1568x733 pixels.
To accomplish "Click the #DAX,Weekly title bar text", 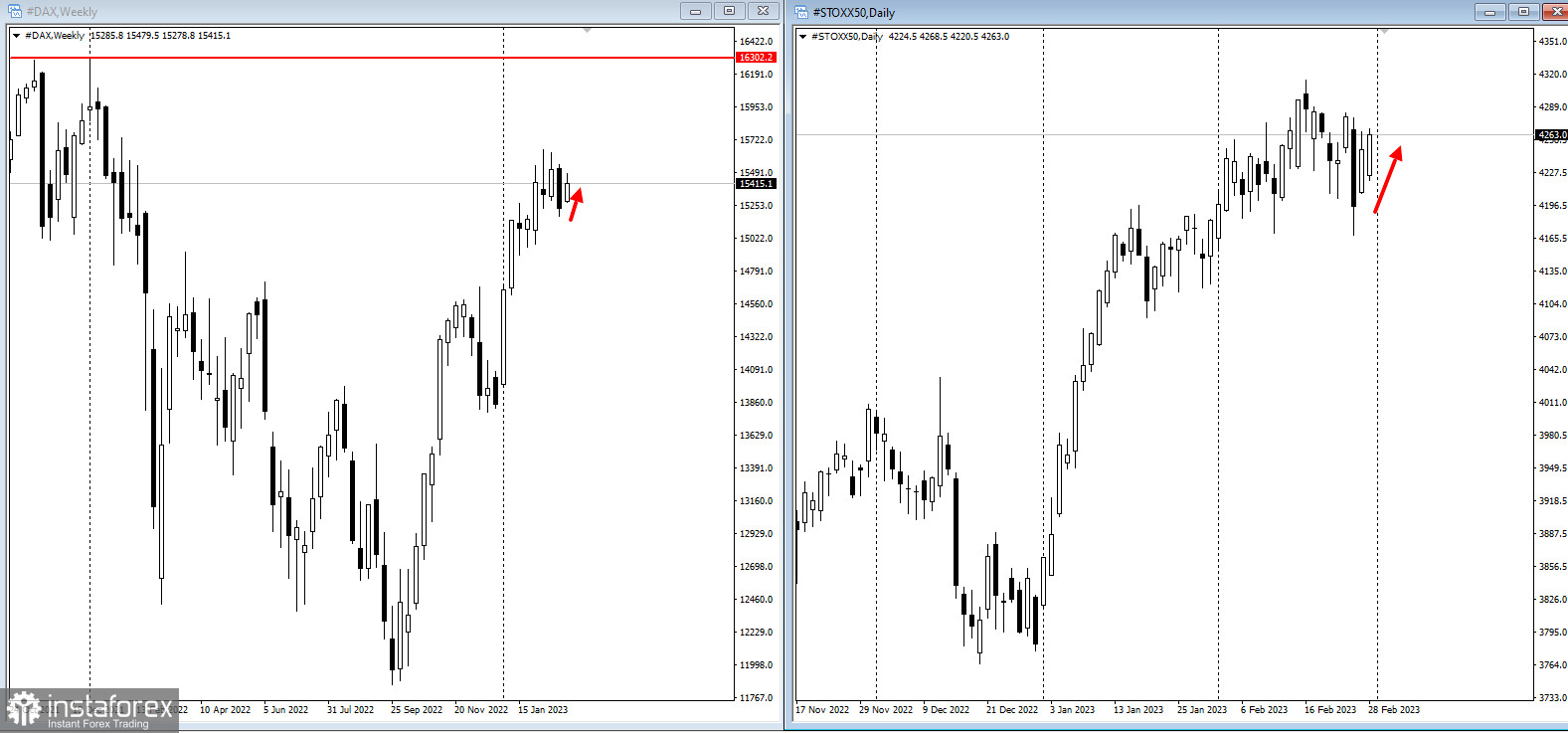I will [62, 12].
